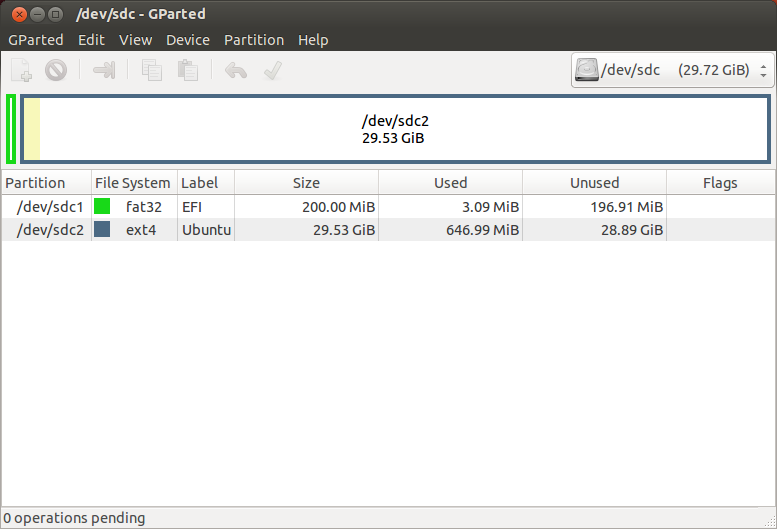The width and height of the screenshot is (777, 529).
Task: Click the Used column header
Action: (x=450, y=183)
